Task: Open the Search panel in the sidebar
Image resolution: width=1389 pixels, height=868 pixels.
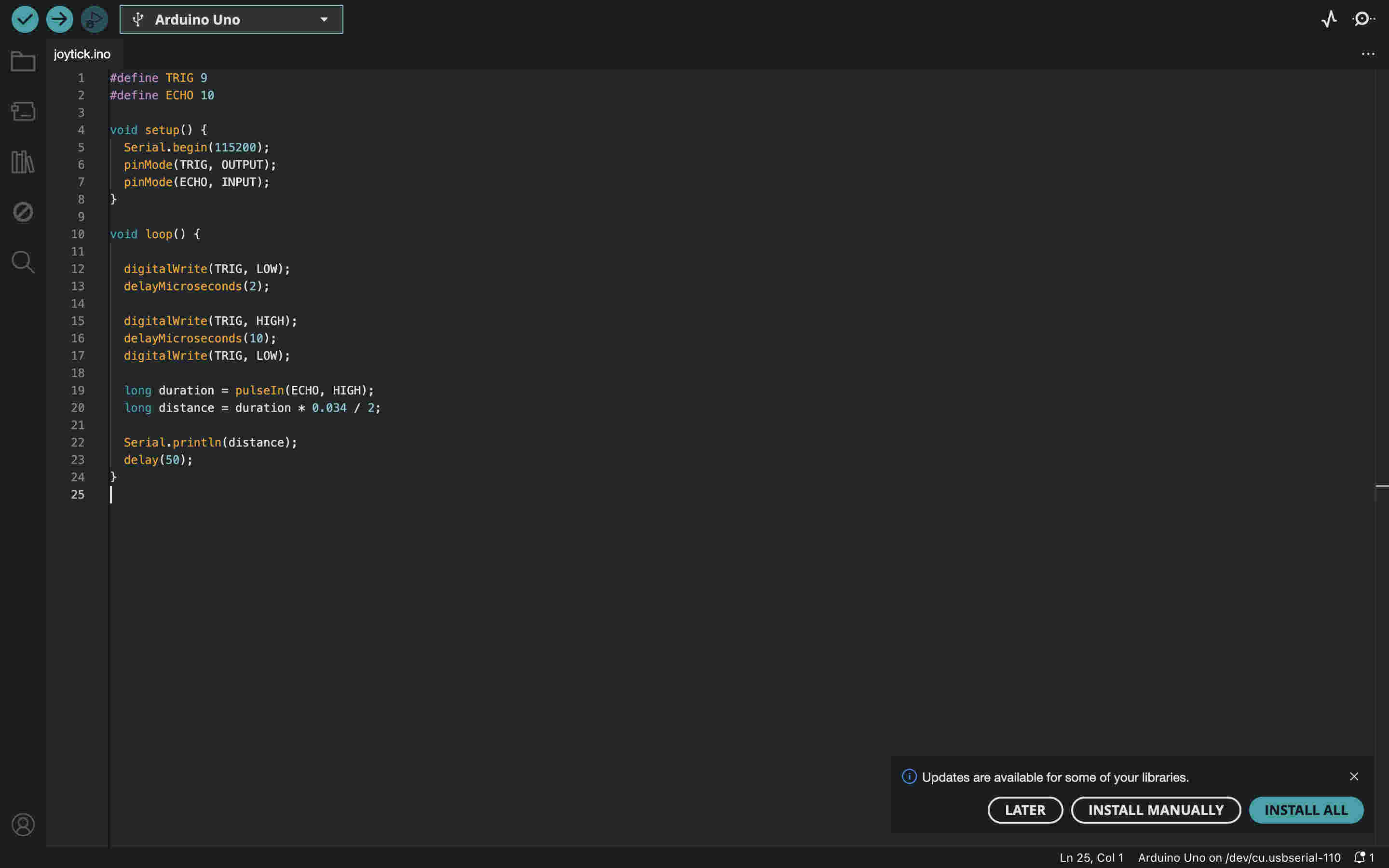Action: tap(23, 262)
